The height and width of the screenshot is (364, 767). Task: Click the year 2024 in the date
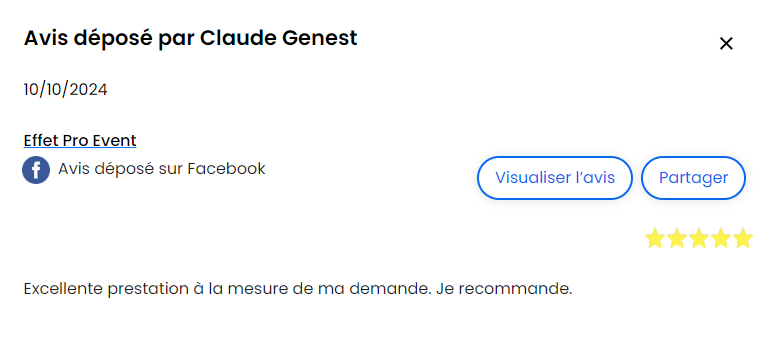88,90
